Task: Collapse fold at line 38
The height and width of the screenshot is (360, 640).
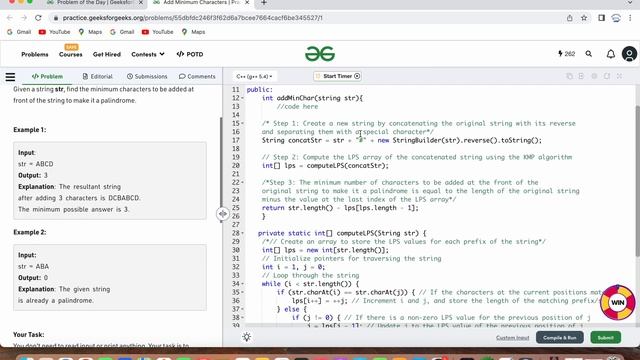Action: (242, 318)
